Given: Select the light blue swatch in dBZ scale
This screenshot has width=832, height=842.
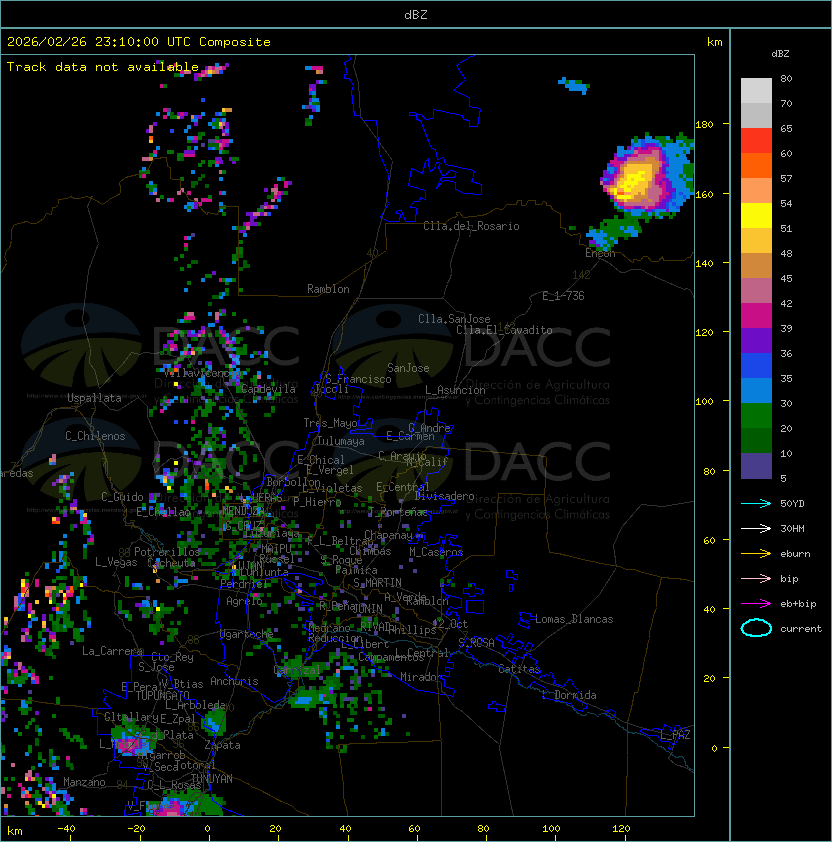Looking at the screenshot, I should 756,391.
